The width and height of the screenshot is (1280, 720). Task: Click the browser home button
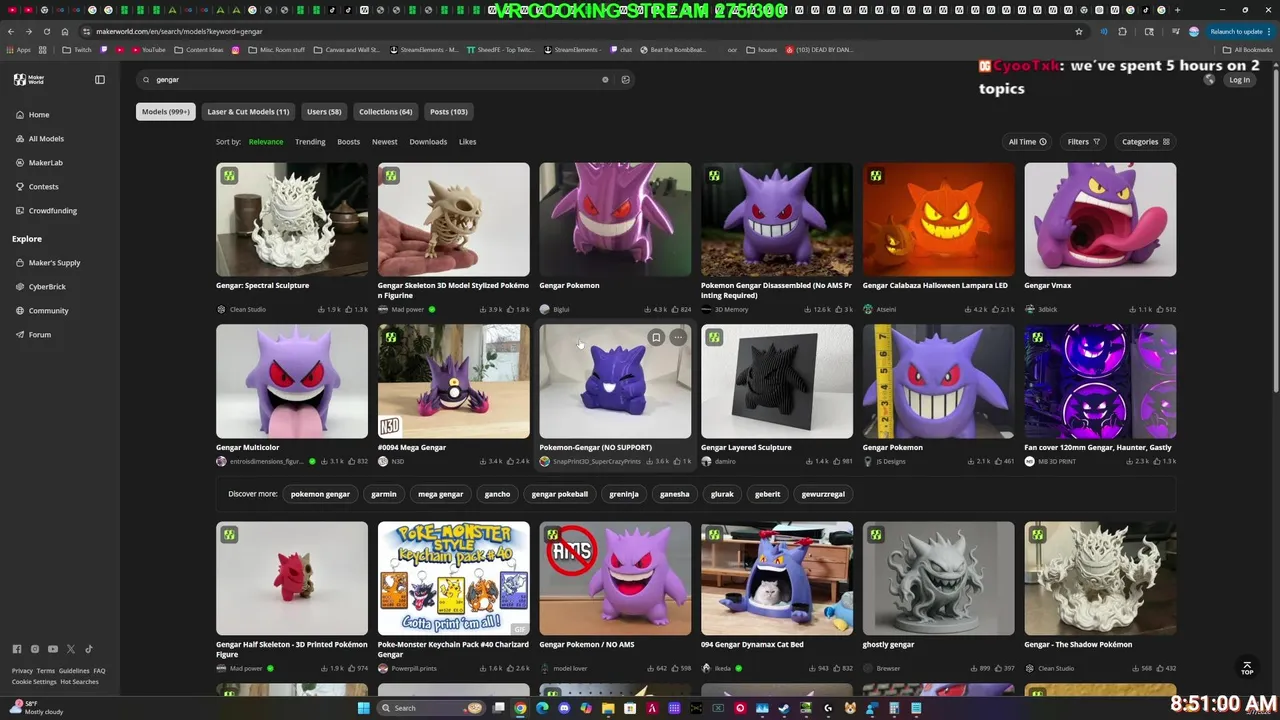65,31
